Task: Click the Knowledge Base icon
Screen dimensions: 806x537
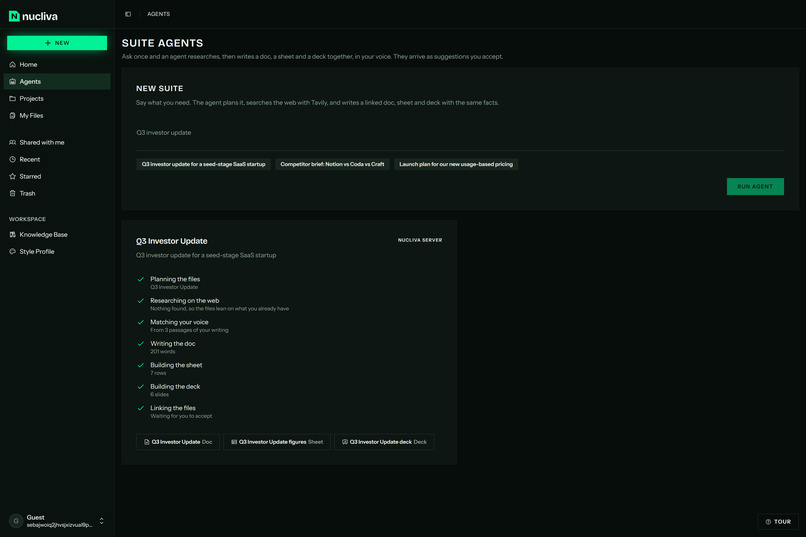Action: point(12,234)
